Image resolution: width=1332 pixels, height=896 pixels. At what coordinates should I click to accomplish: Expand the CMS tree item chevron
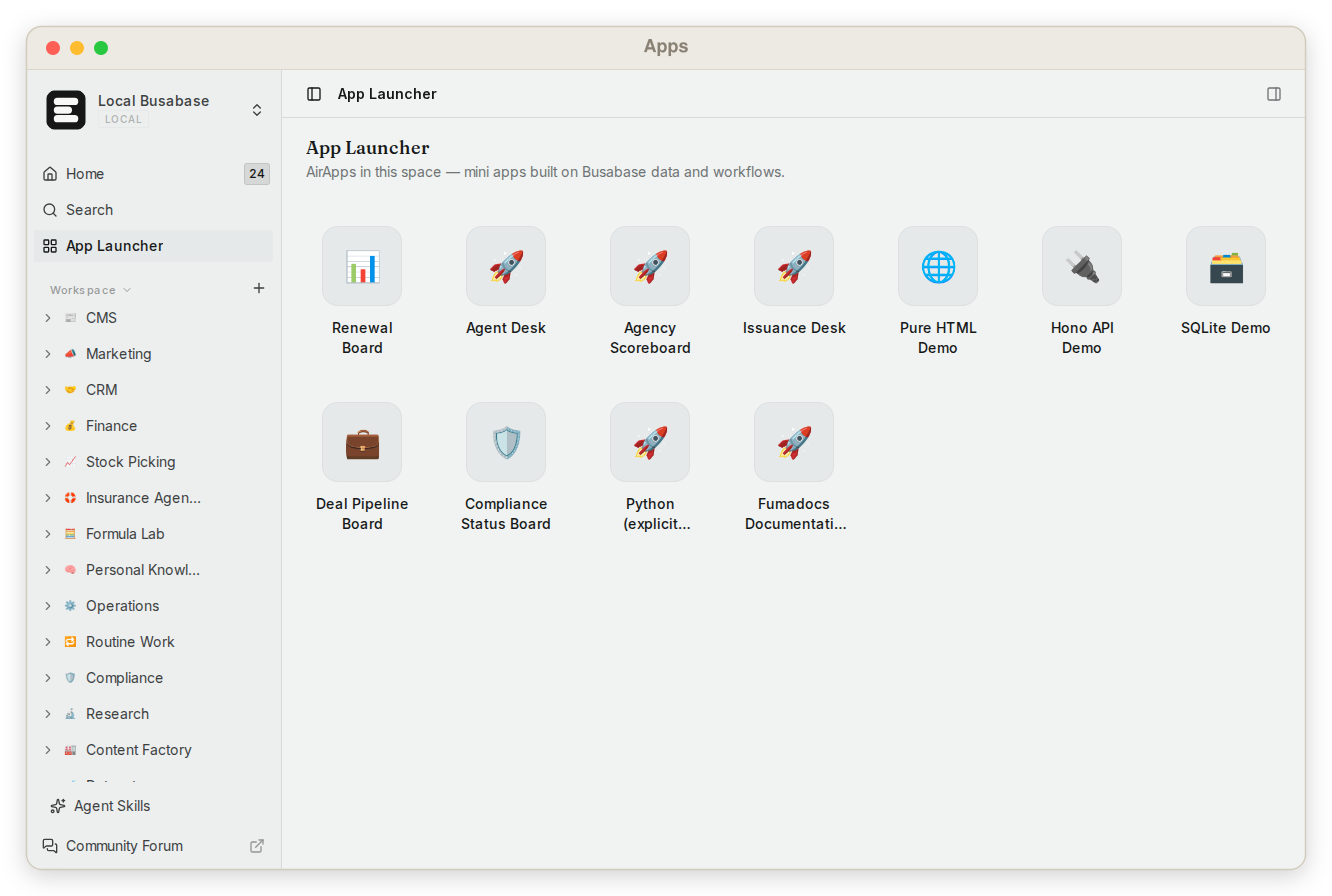pyautogui.click(x=47, y=318)
